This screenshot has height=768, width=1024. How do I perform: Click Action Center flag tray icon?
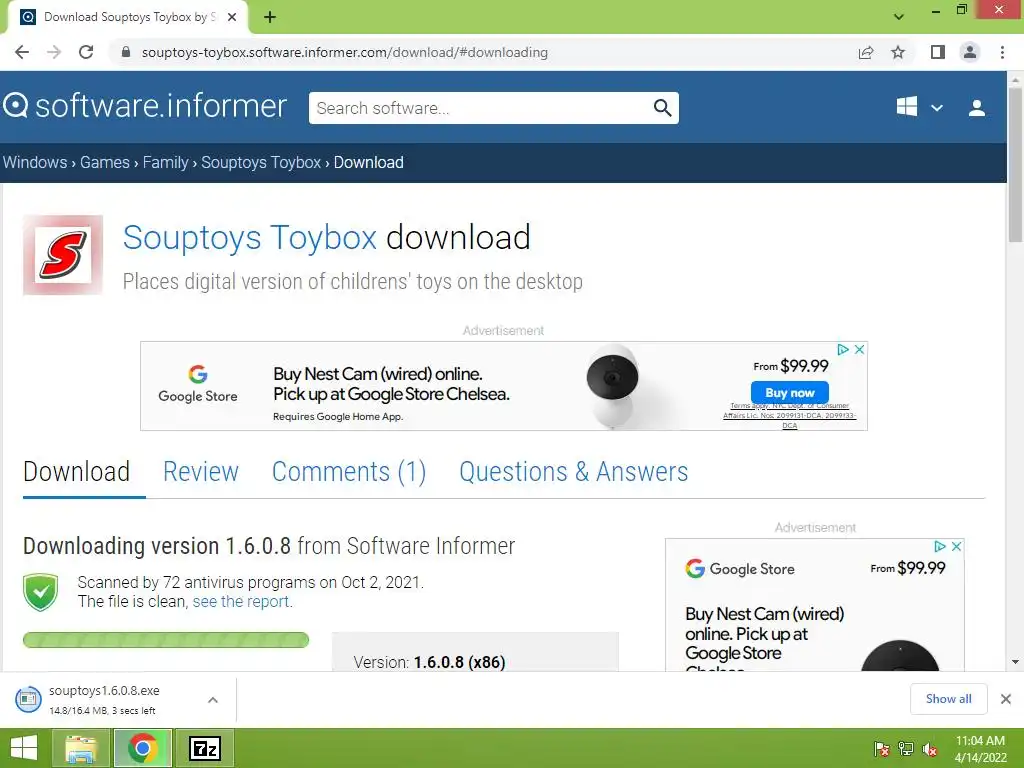(x=882, y=749)
